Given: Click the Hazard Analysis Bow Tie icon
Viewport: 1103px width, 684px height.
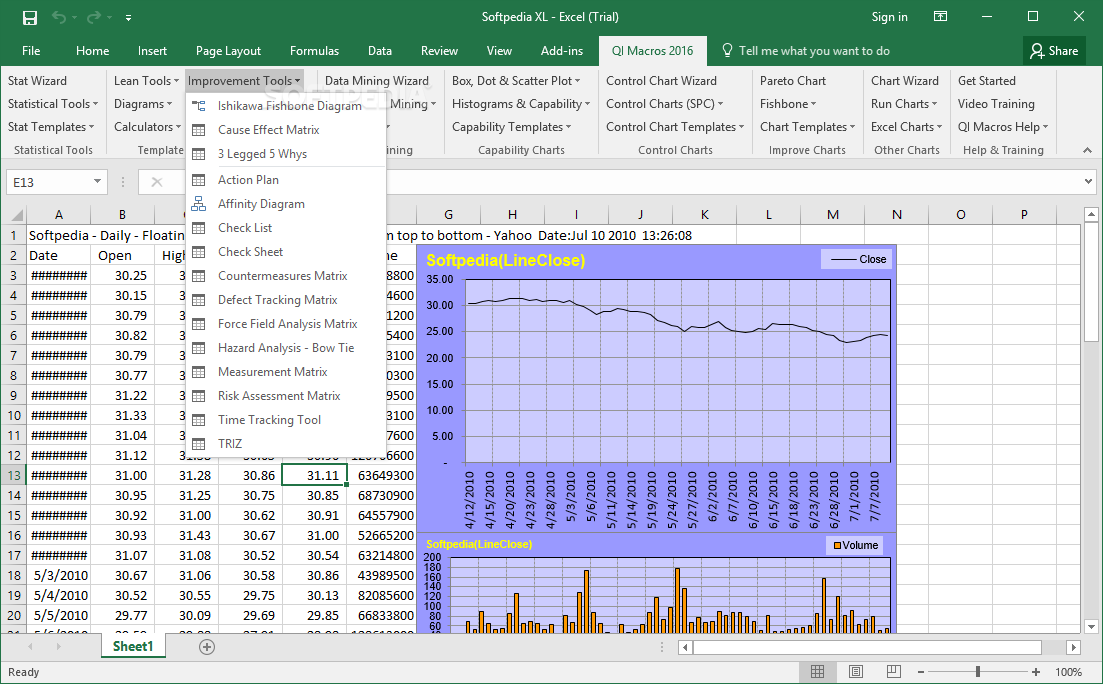Looking at the screenshot, I should tap(199, 348).
